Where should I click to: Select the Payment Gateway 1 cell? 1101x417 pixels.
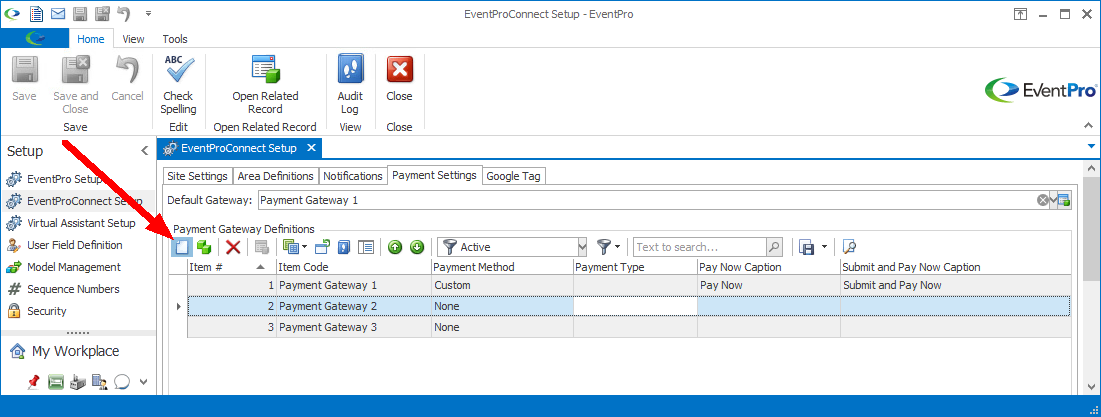(354, 285)
